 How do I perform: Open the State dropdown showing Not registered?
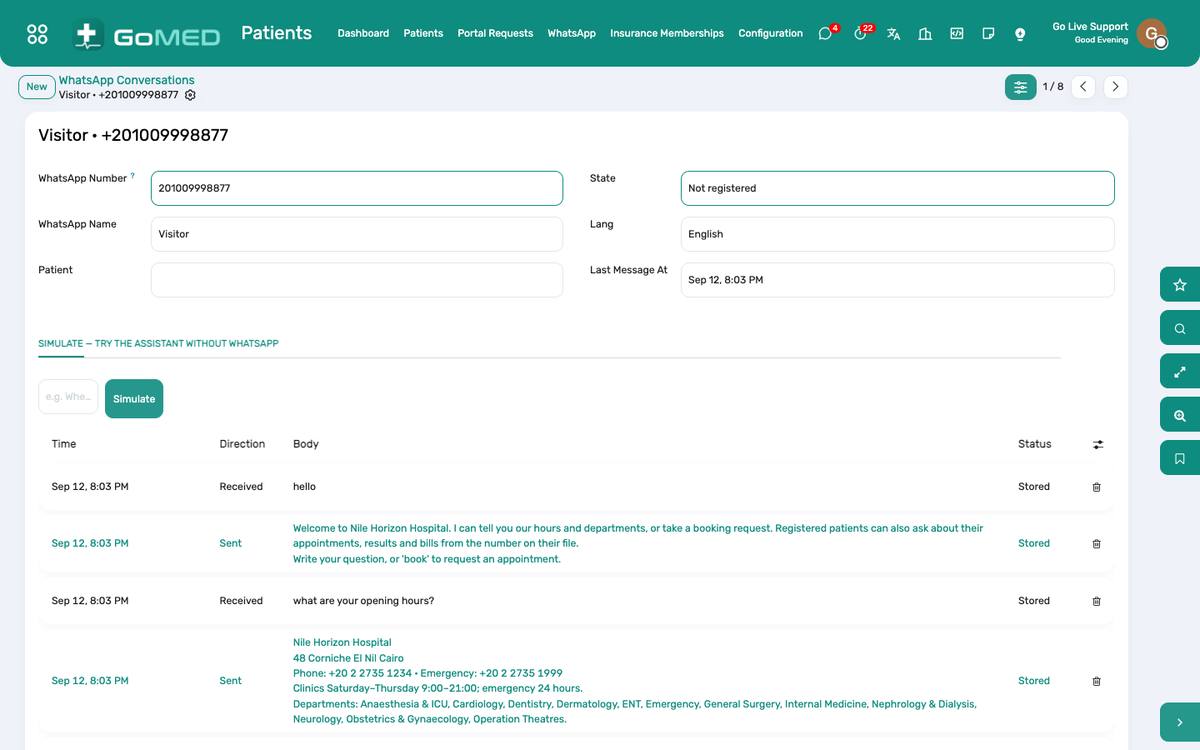[897, 188]
